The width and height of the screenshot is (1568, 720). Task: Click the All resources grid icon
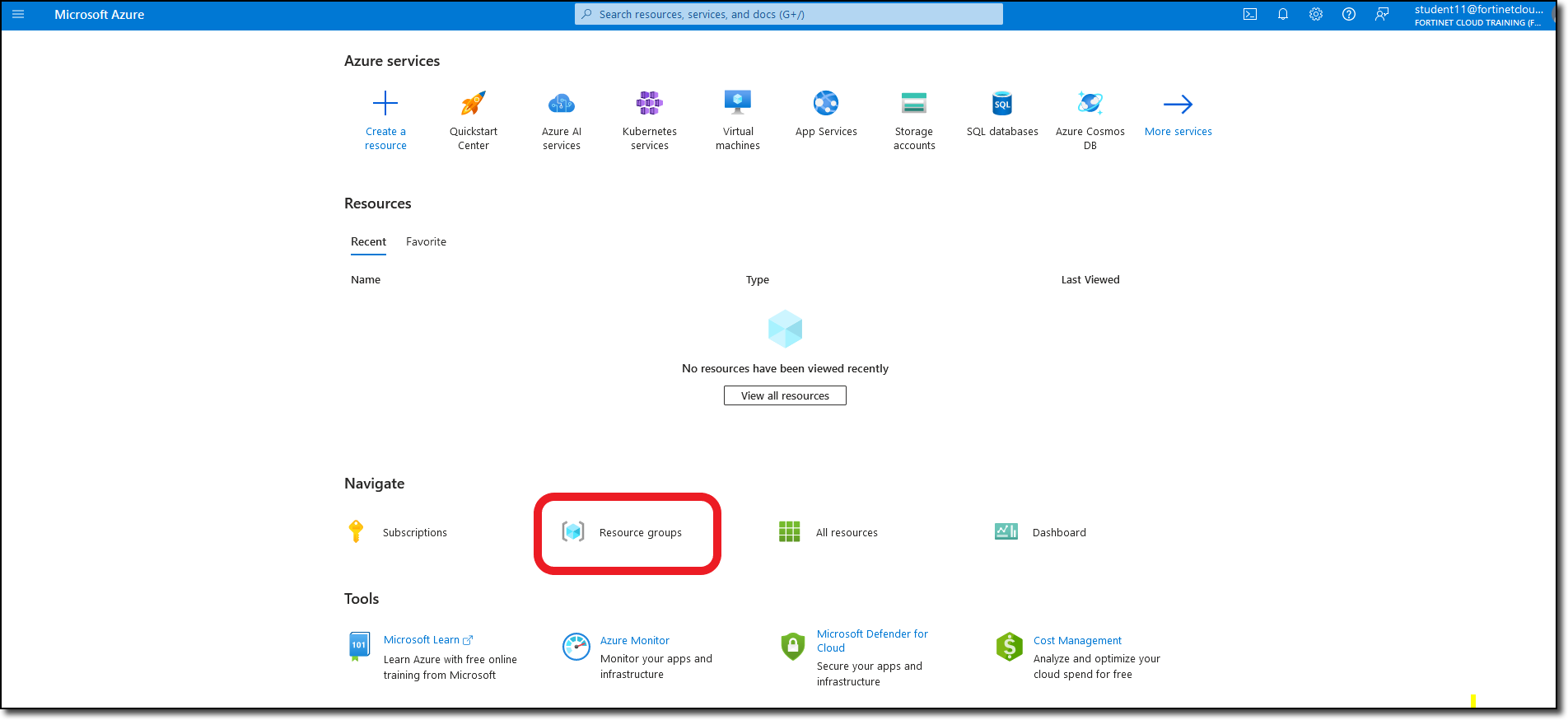789,531
